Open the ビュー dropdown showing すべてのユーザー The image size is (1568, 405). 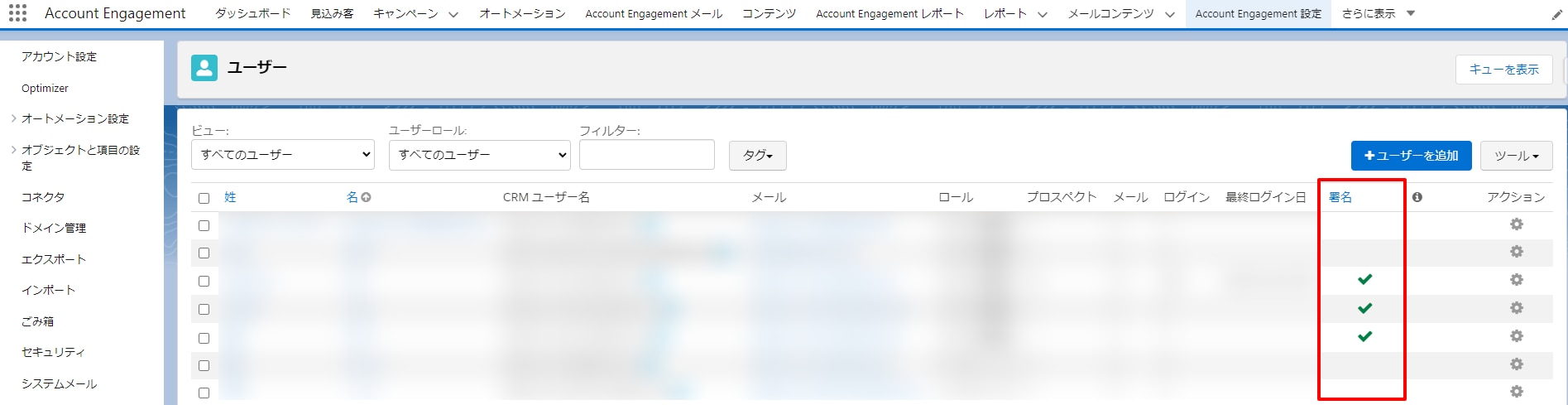(x=283, y=155)
